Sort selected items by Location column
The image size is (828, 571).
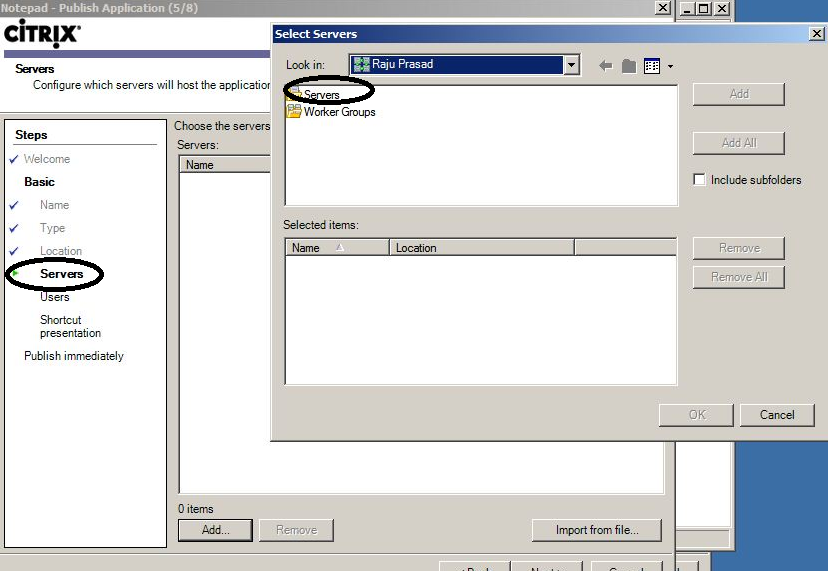tap(482, 248)
